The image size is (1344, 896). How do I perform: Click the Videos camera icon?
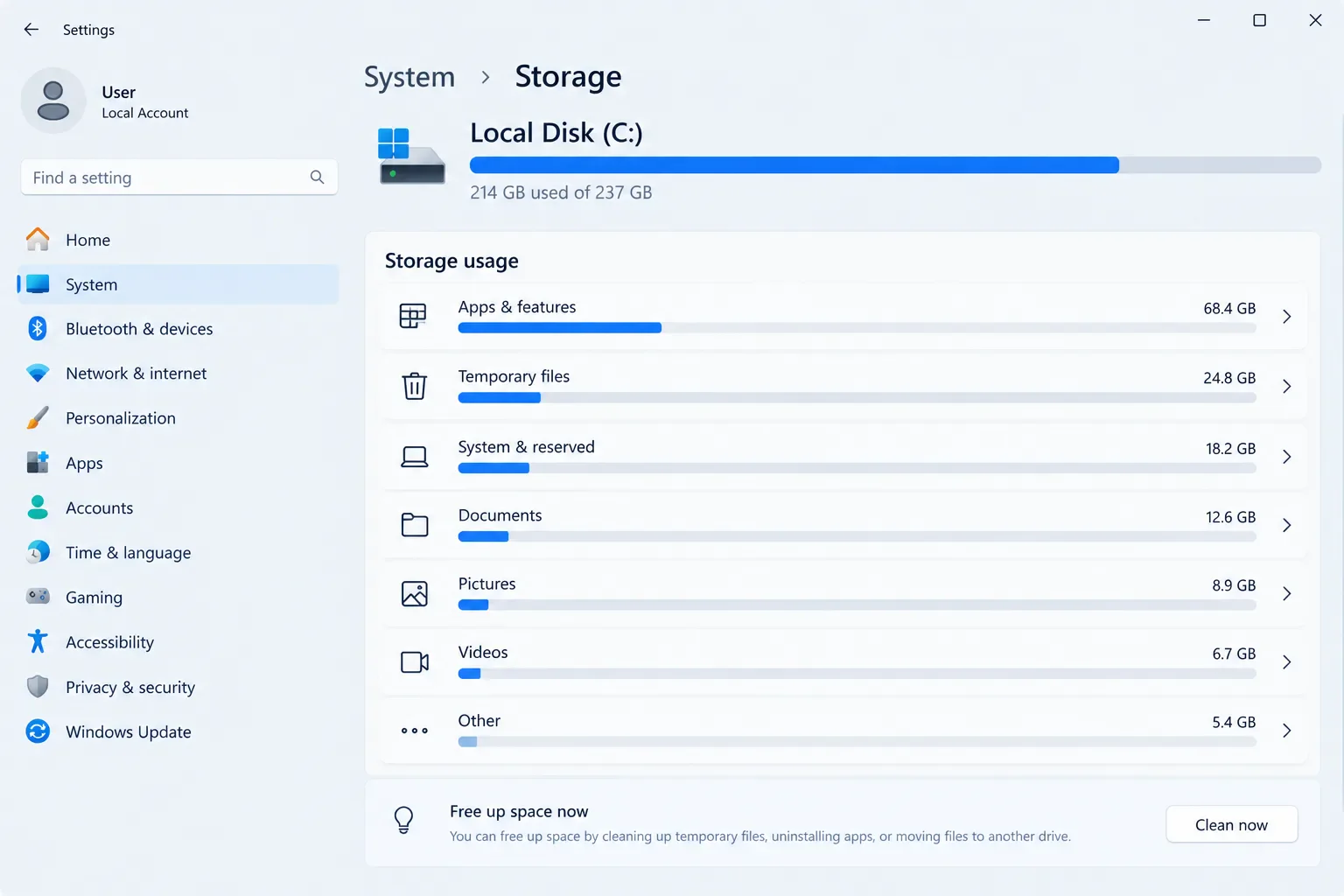pyautogui.click(x=414, y=661)
